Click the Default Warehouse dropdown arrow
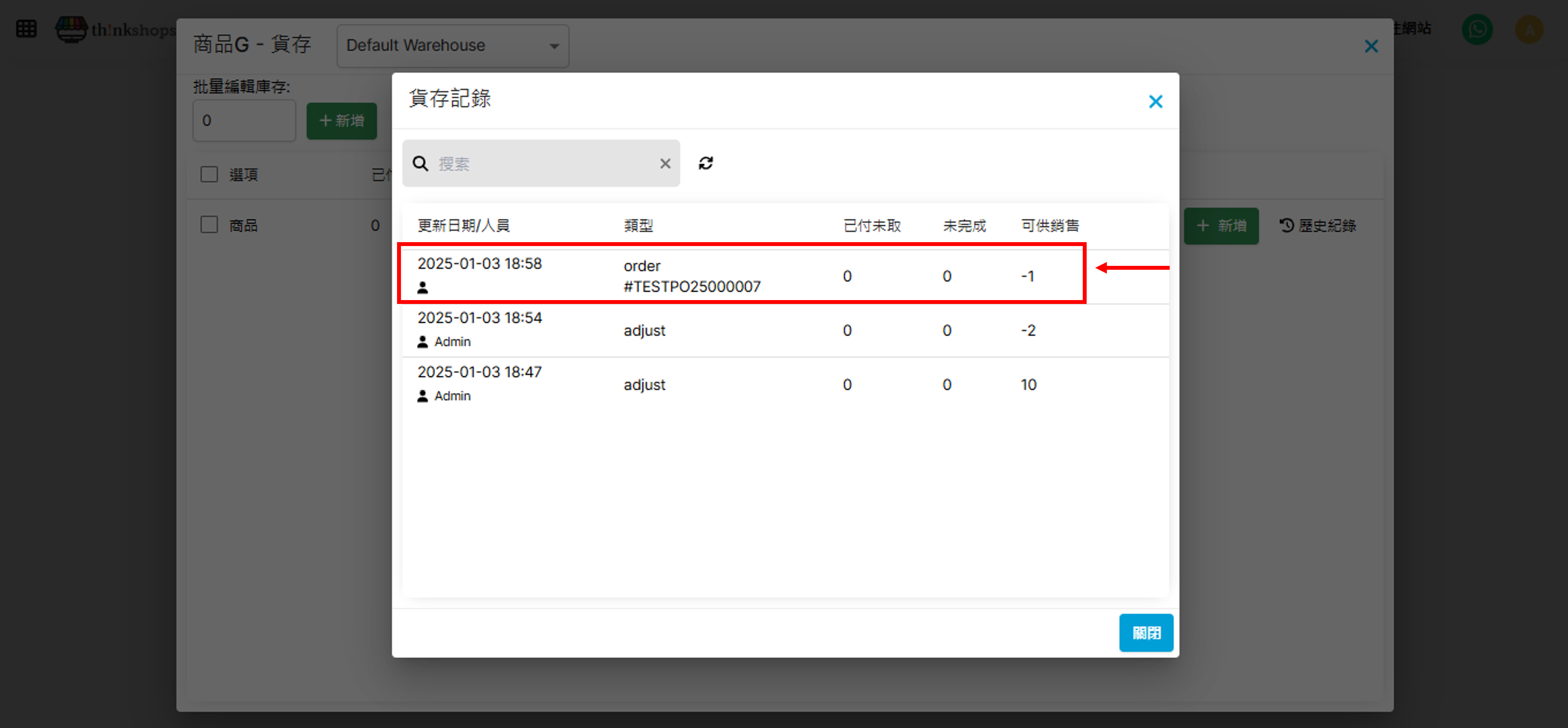This screenshot has height=728, width=1568. [554, 46]
